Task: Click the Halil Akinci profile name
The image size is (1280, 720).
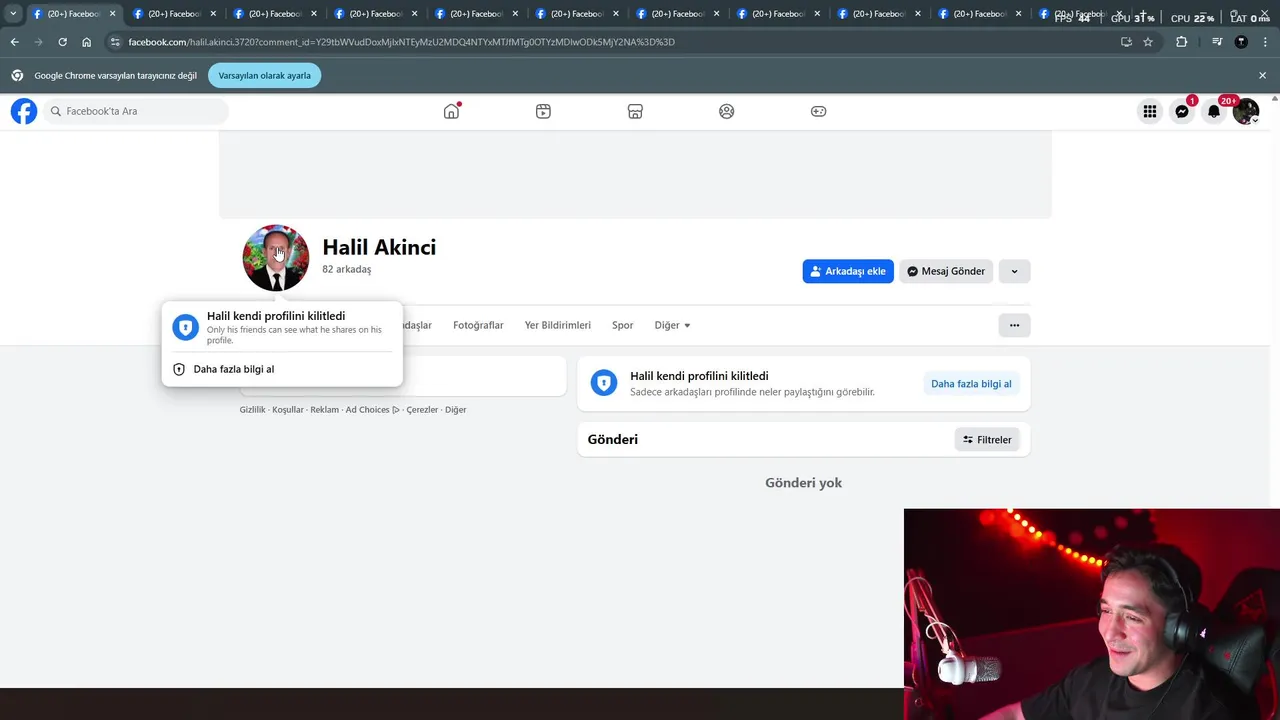Action: click(379, 247)
